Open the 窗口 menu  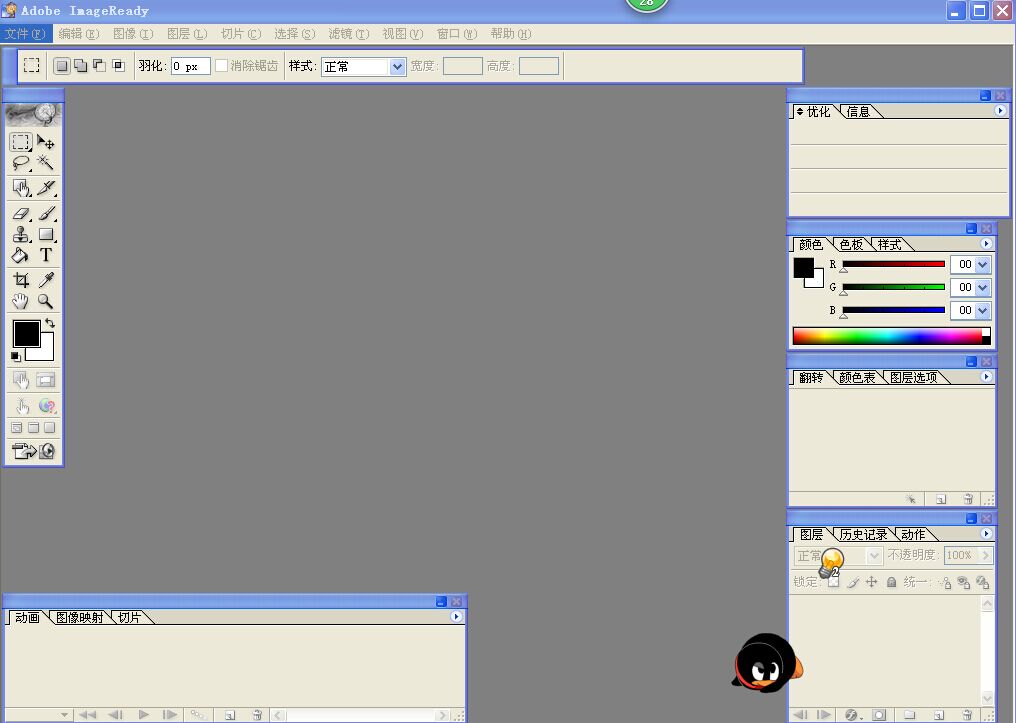point(457,34)
